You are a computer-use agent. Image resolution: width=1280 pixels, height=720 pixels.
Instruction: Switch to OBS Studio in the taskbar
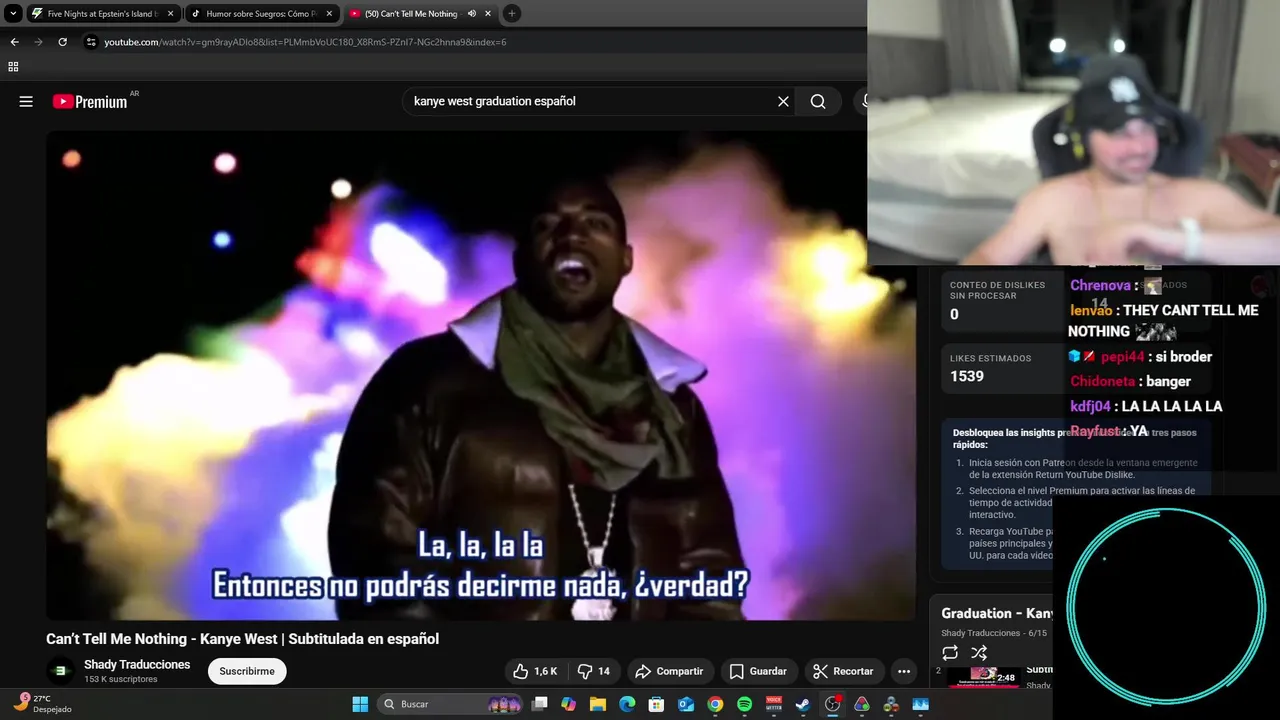[832, 704]
